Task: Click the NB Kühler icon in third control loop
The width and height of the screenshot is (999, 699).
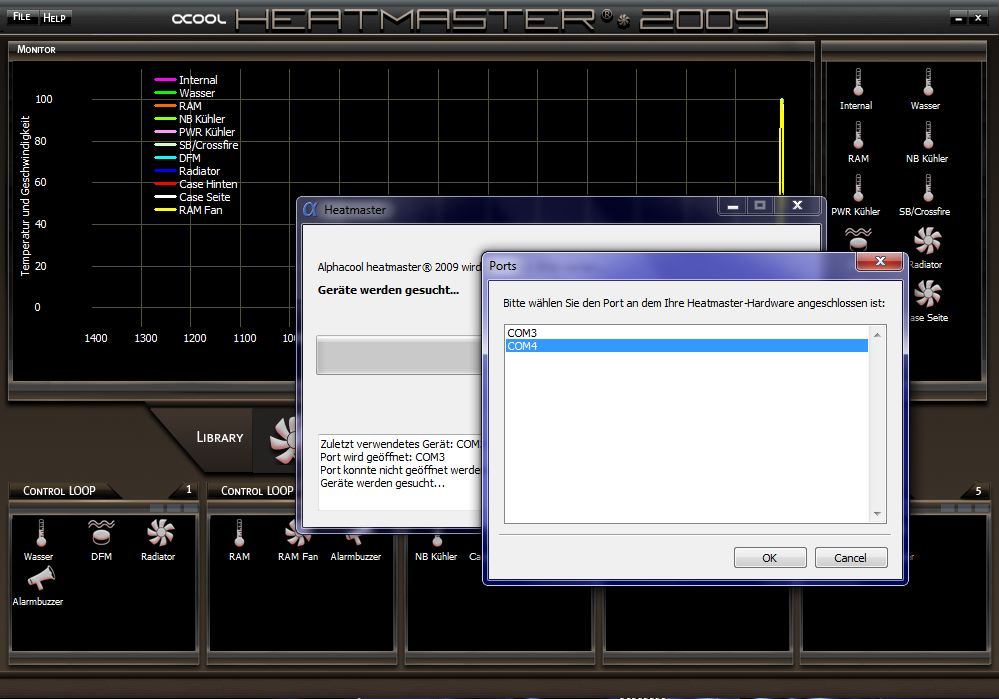Action: pos(437,541)
